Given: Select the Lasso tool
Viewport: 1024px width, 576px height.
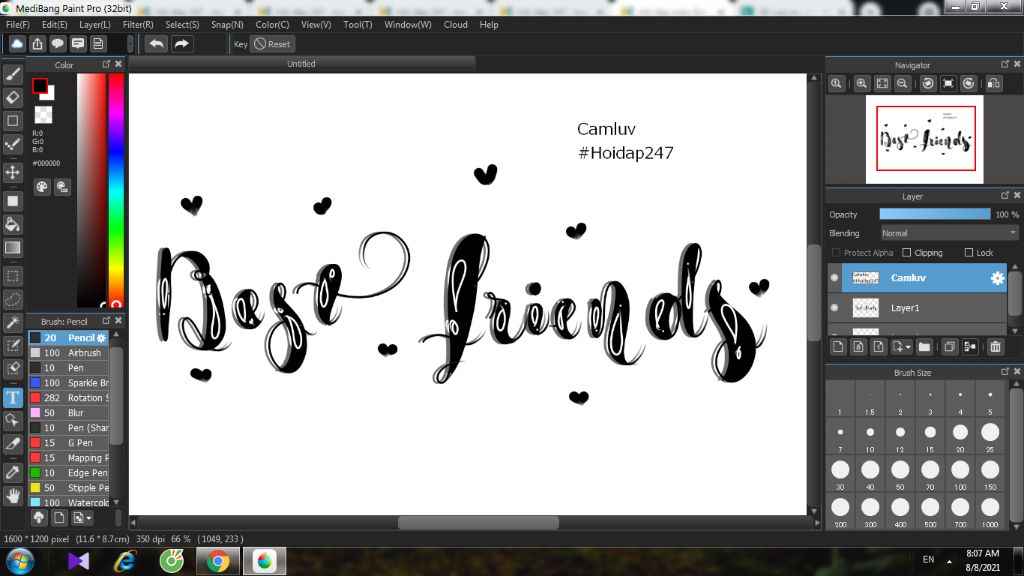Looking at the screenshot, I should (x=12, y=299).
